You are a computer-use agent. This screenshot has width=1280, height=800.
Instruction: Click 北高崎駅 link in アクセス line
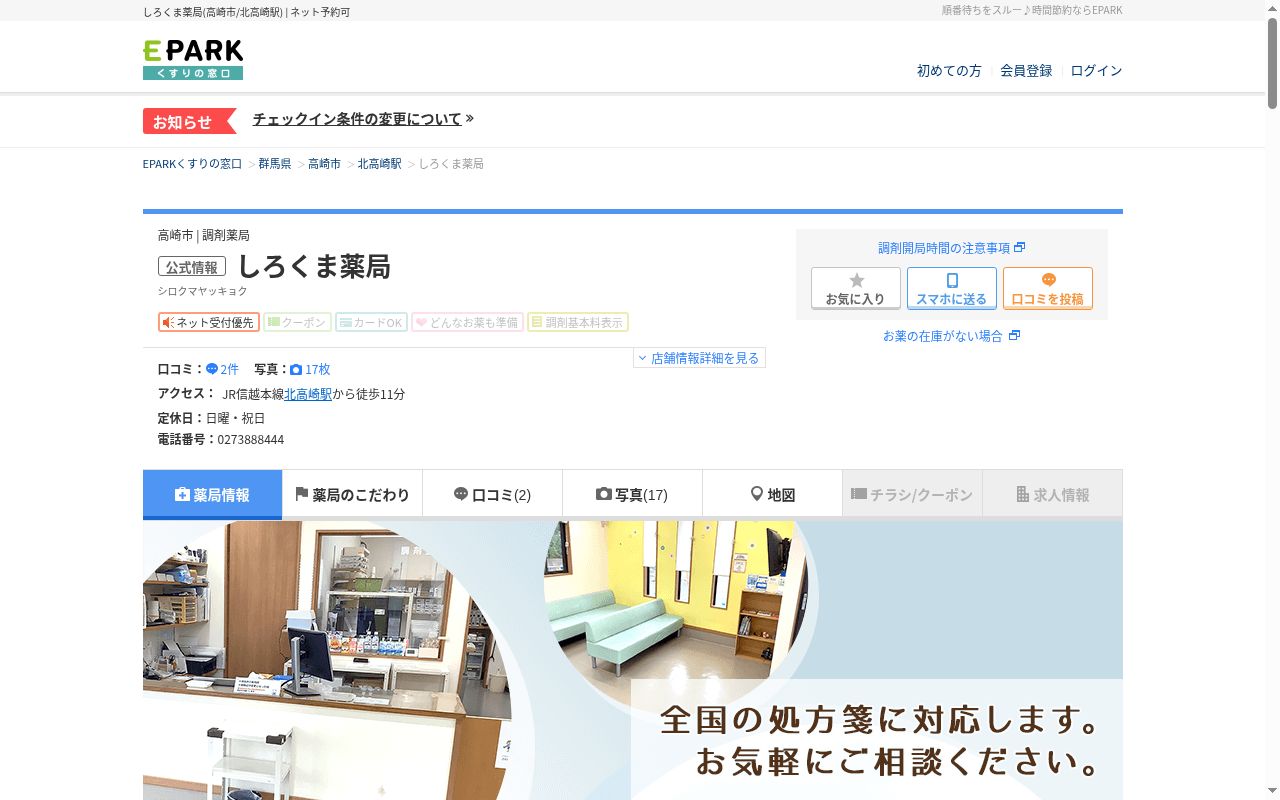coord(308,394)
